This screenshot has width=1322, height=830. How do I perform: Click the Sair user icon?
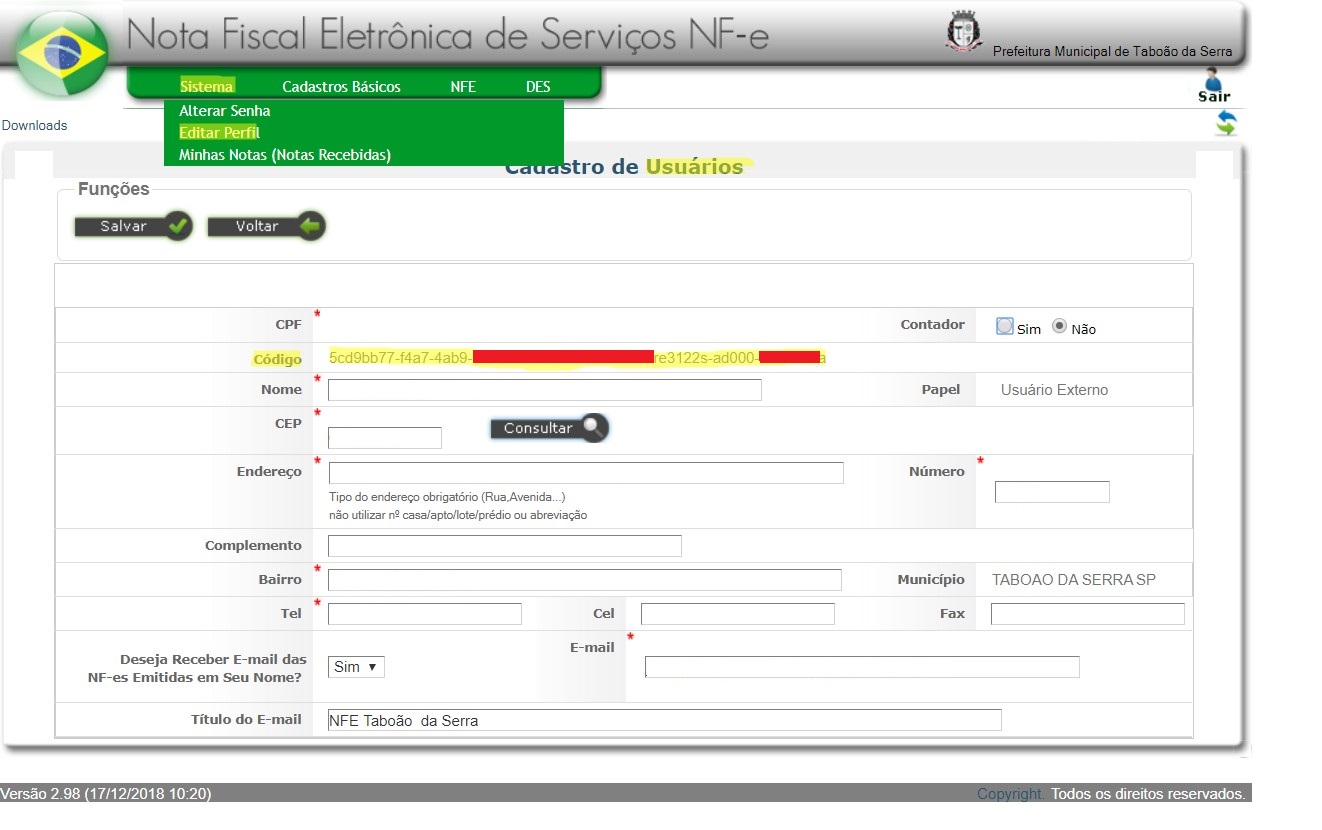coord(1213,78)
